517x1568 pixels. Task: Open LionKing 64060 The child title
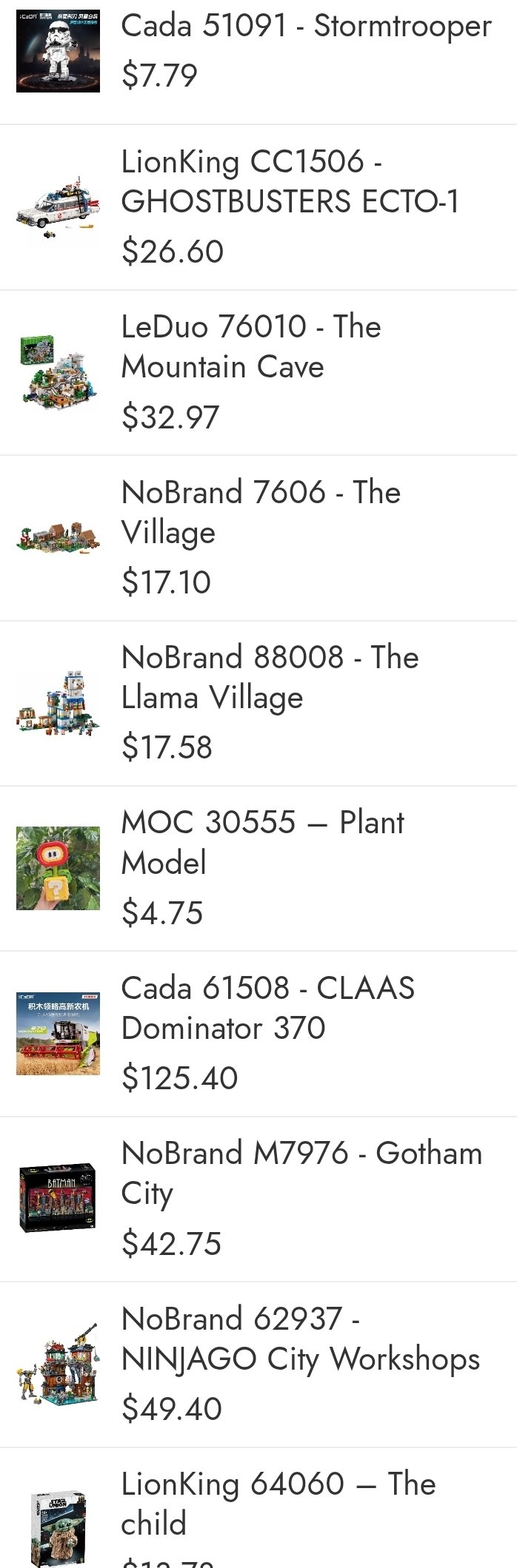pos(278,1504)
